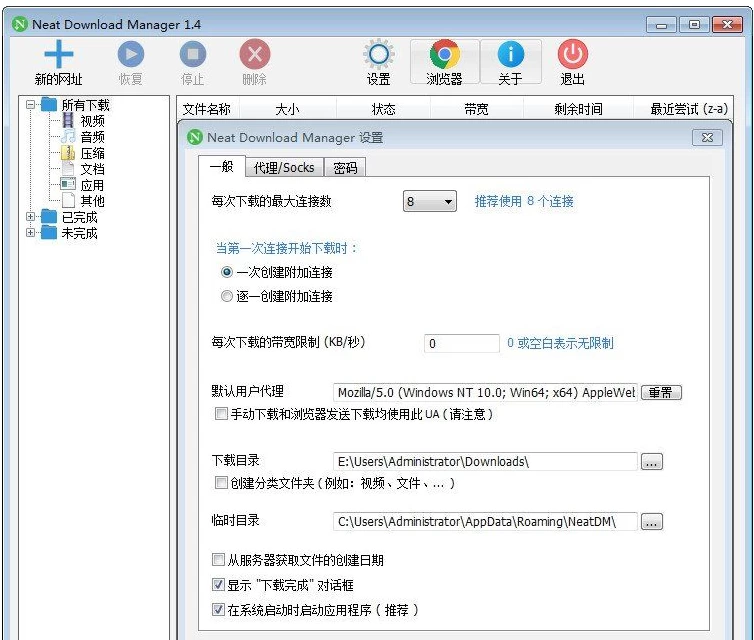Click the bandwidth limit input field
The width and height of the screenshot is (754, 640).
[461, 343]
